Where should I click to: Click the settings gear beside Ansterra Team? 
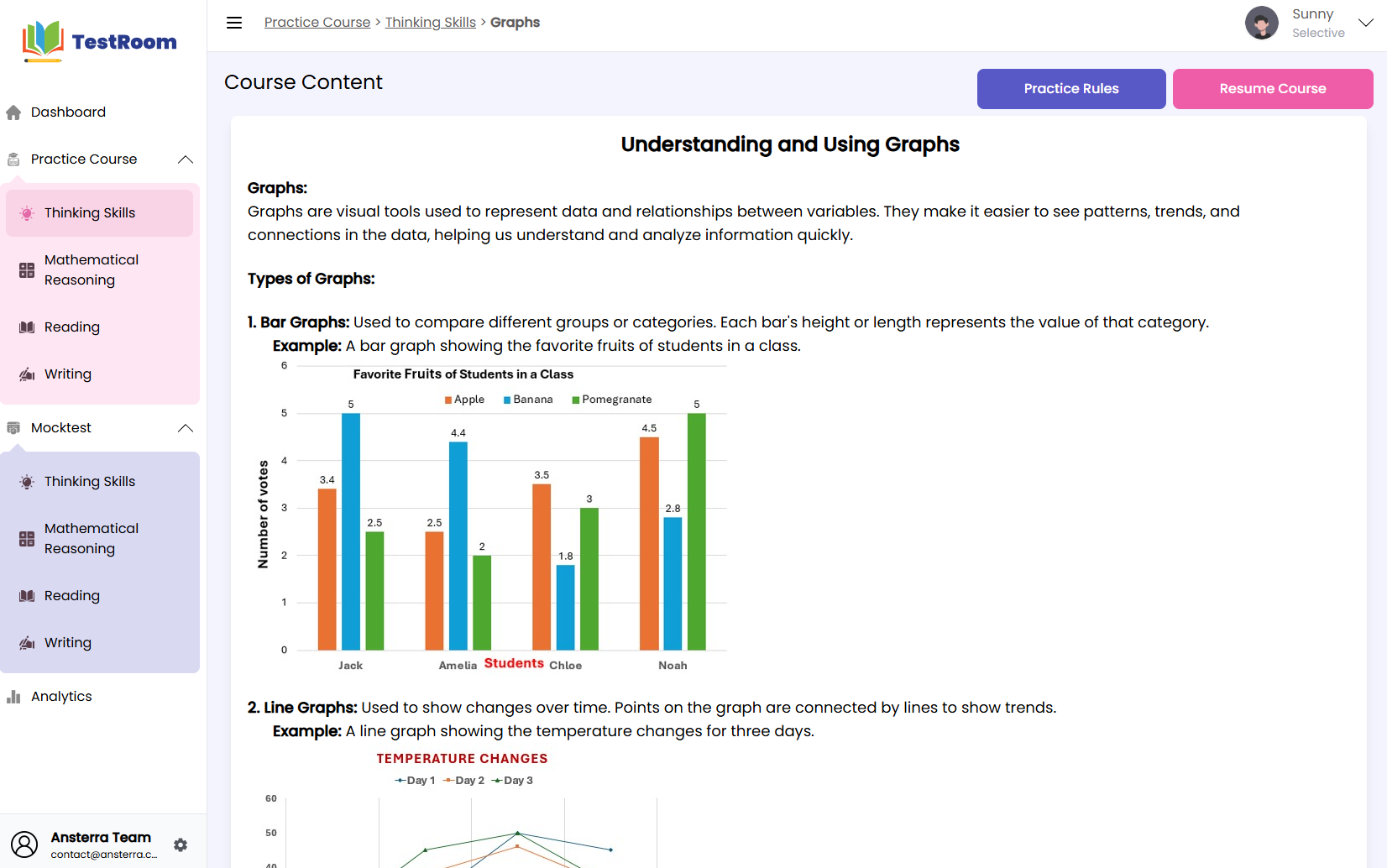181,845
